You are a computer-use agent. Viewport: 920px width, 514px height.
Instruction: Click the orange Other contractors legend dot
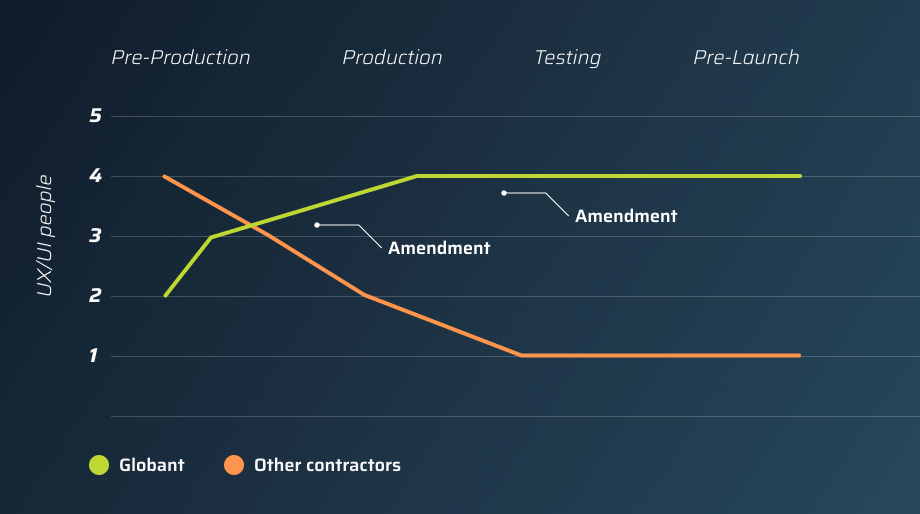tap(234, 465)
